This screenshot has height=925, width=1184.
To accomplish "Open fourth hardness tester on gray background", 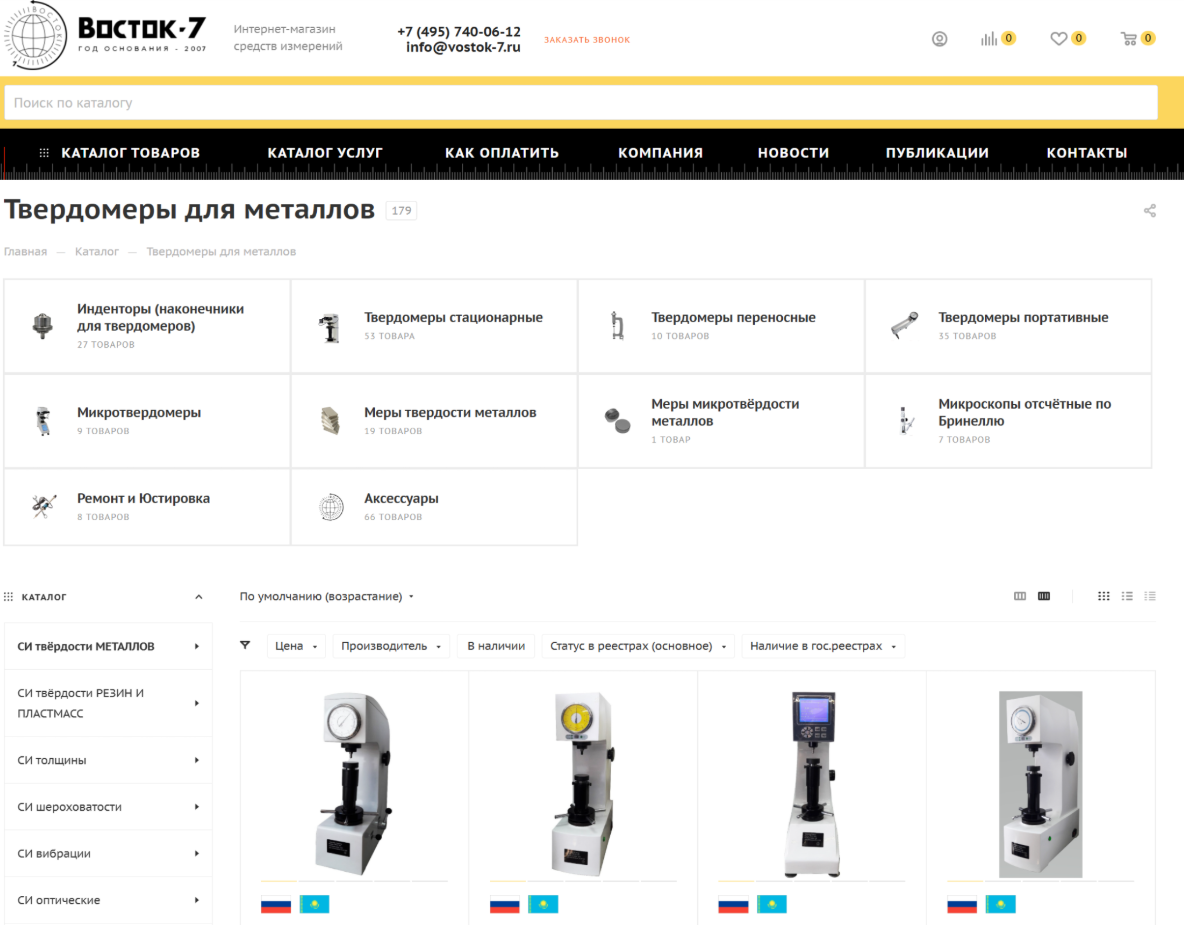I will click(x=1041, y=785).
